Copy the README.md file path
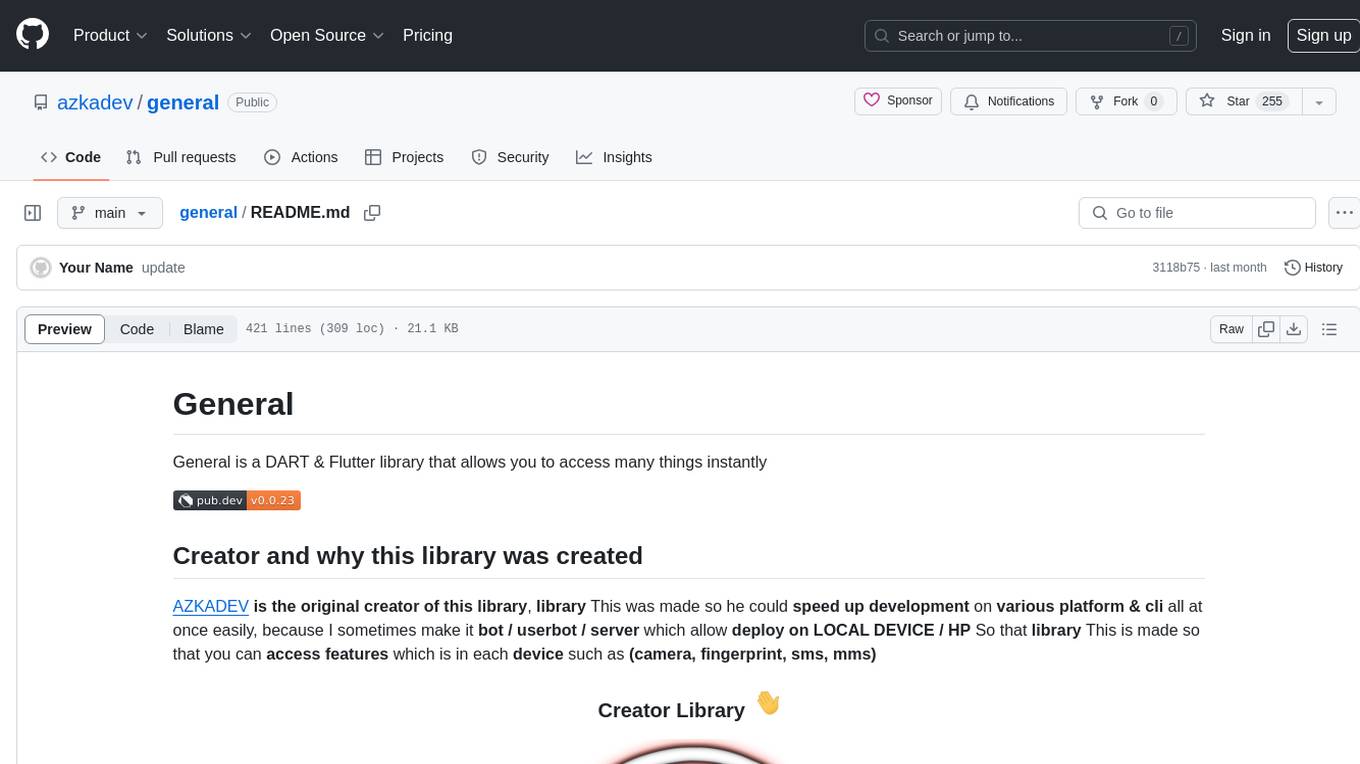 [372, 213]
